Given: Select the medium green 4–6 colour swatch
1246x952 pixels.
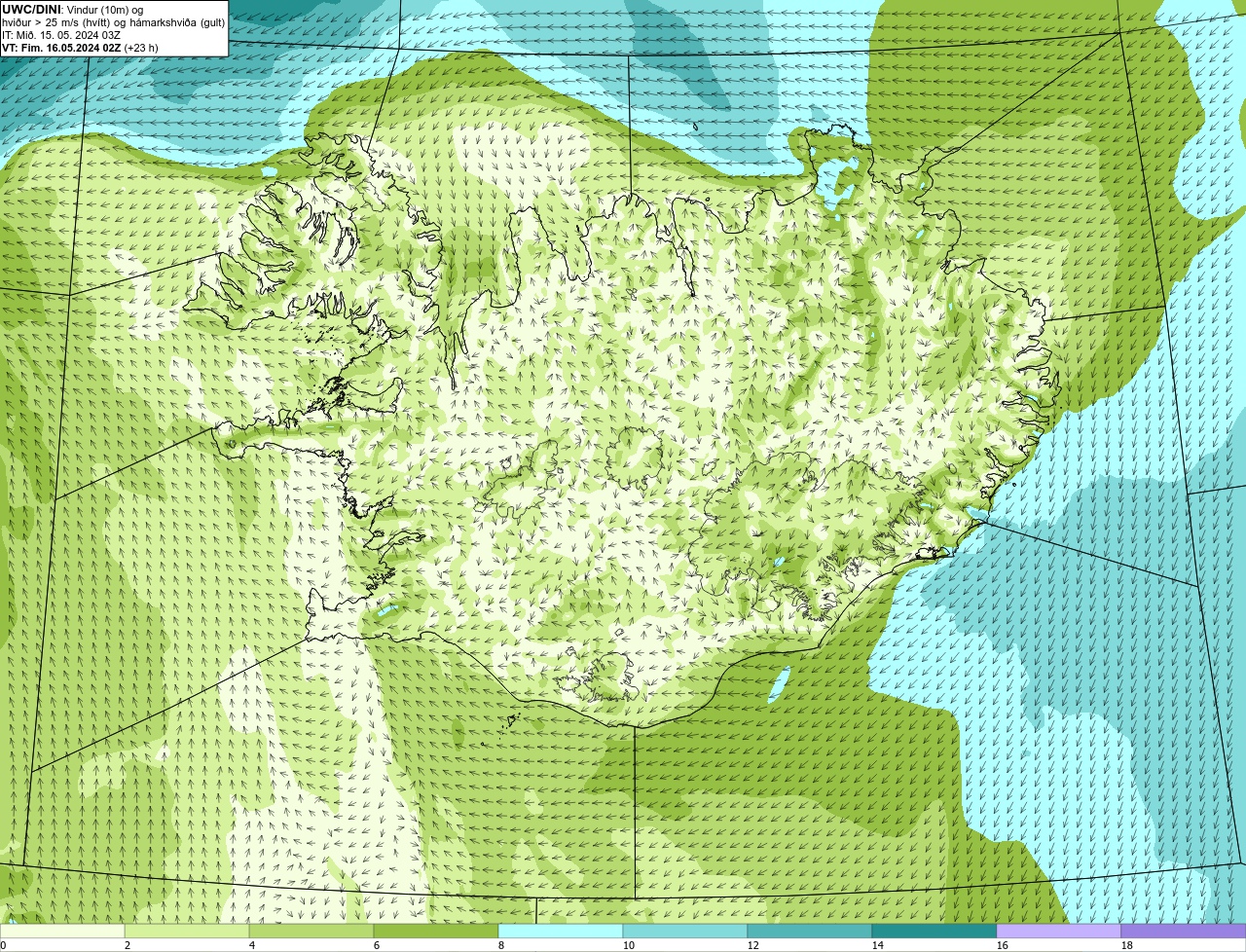Looking at the screenshot, I should [311, 932].
